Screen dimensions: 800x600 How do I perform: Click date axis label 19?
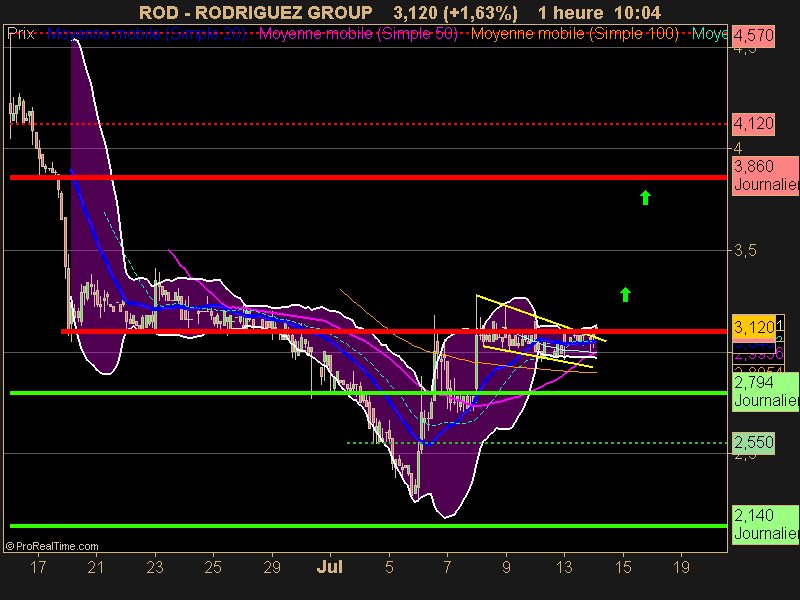click(682, 567)
